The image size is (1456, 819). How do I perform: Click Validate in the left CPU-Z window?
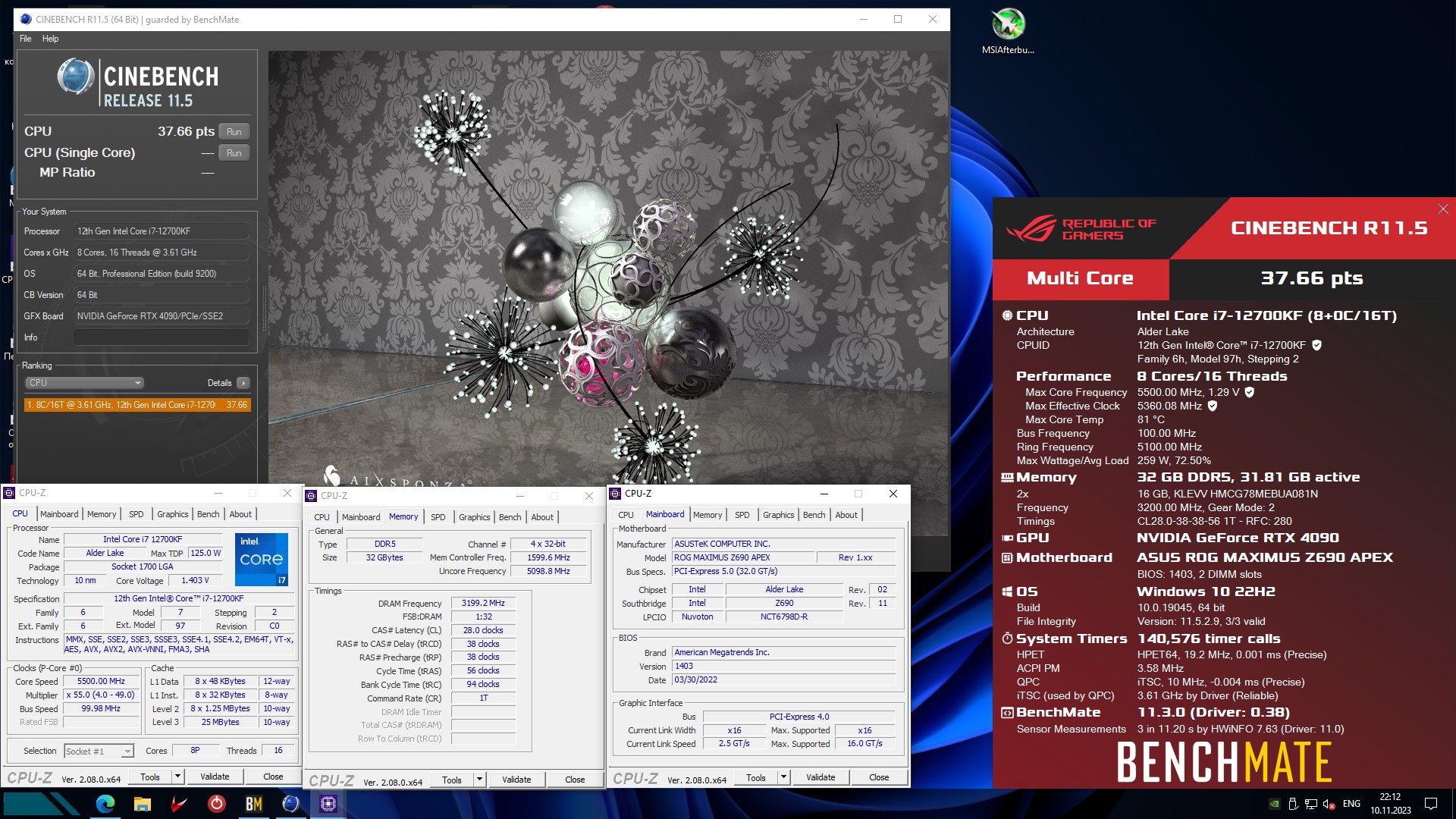[x=215, y=777]
